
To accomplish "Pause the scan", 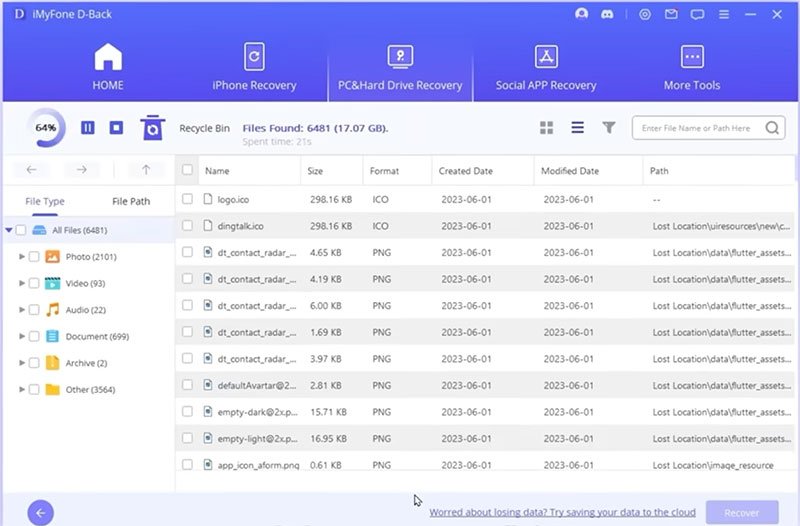I will click(88, 128).
